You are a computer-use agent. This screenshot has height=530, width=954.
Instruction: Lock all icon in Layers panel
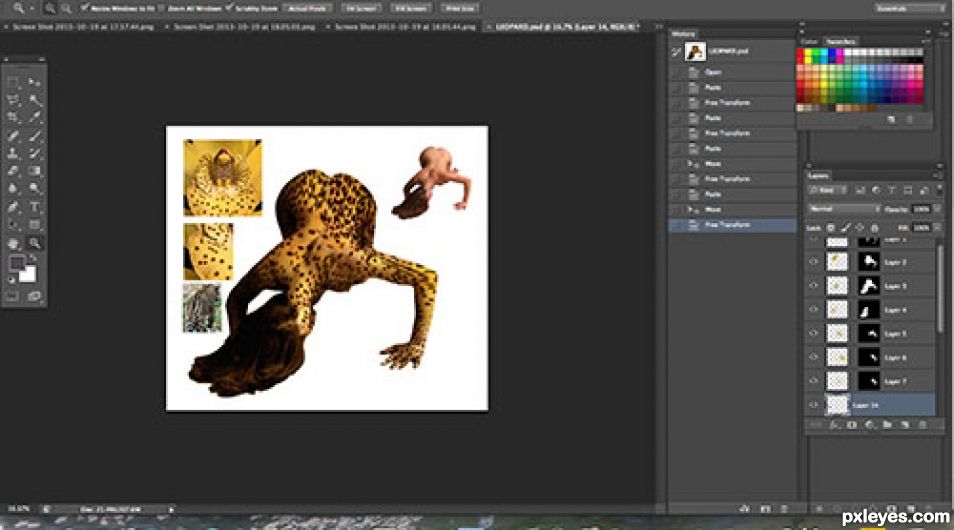(x=874, y=228)
